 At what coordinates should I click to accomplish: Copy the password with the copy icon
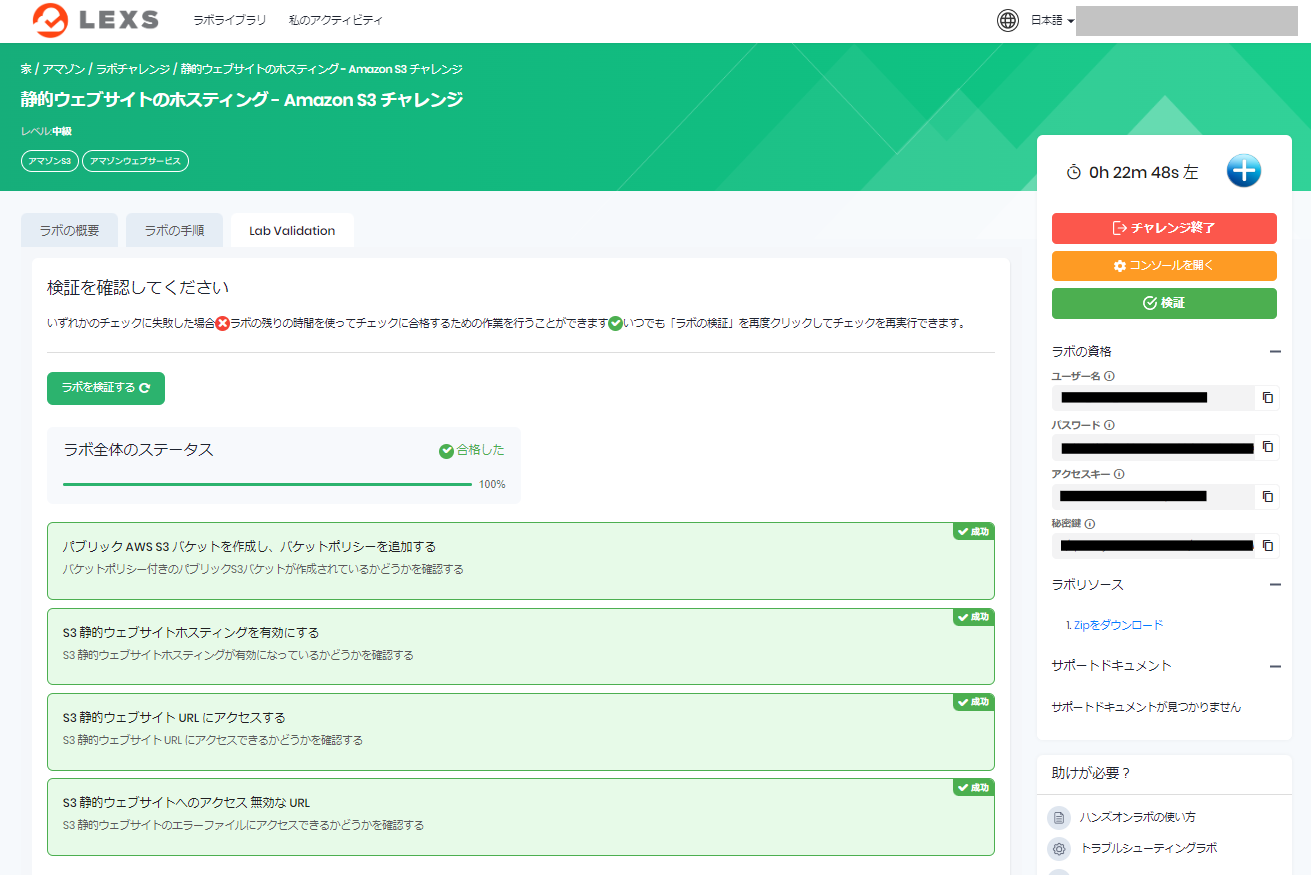pos(1267,447)
